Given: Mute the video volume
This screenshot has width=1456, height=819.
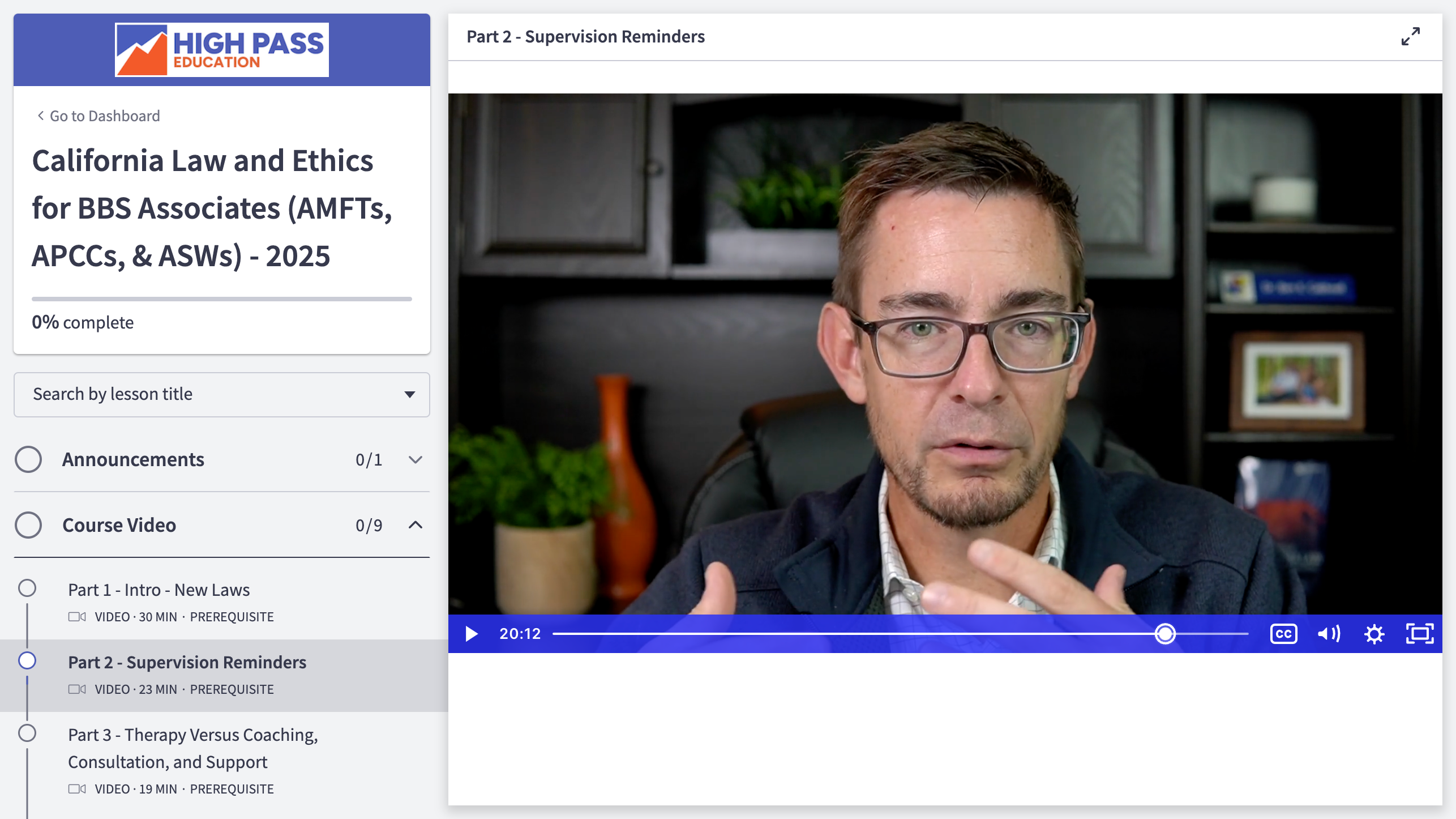Looking at the screenshot, I should click(x=1328, y=634).
